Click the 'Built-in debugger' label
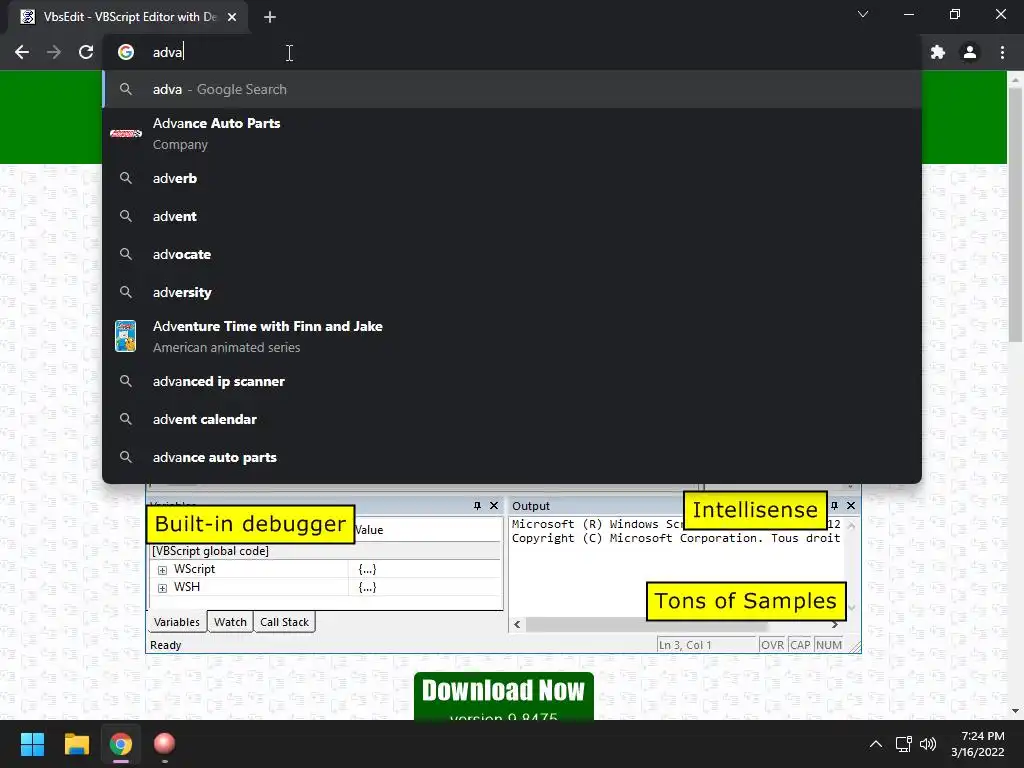The width and height of the screenshot is (1024, 768). point(250,524)
